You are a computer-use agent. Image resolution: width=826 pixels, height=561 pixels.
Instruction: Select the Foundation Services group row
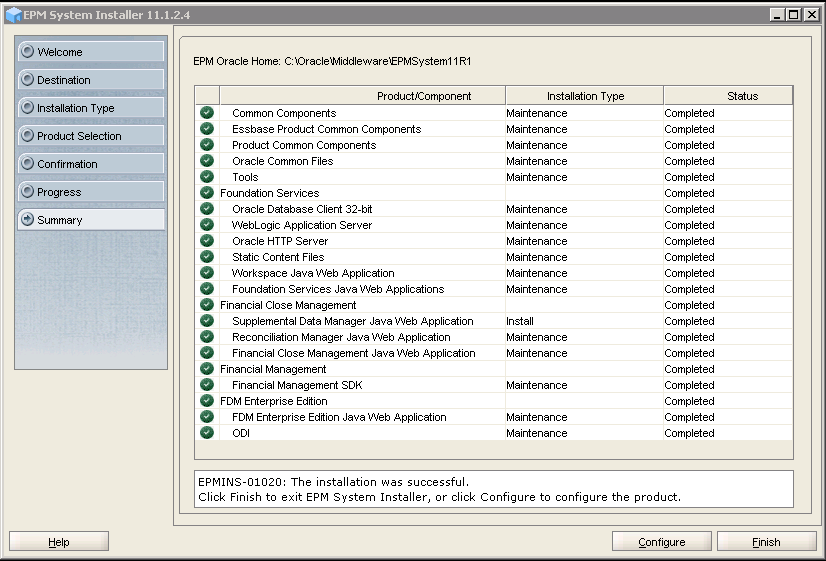(x=270, y=193)
